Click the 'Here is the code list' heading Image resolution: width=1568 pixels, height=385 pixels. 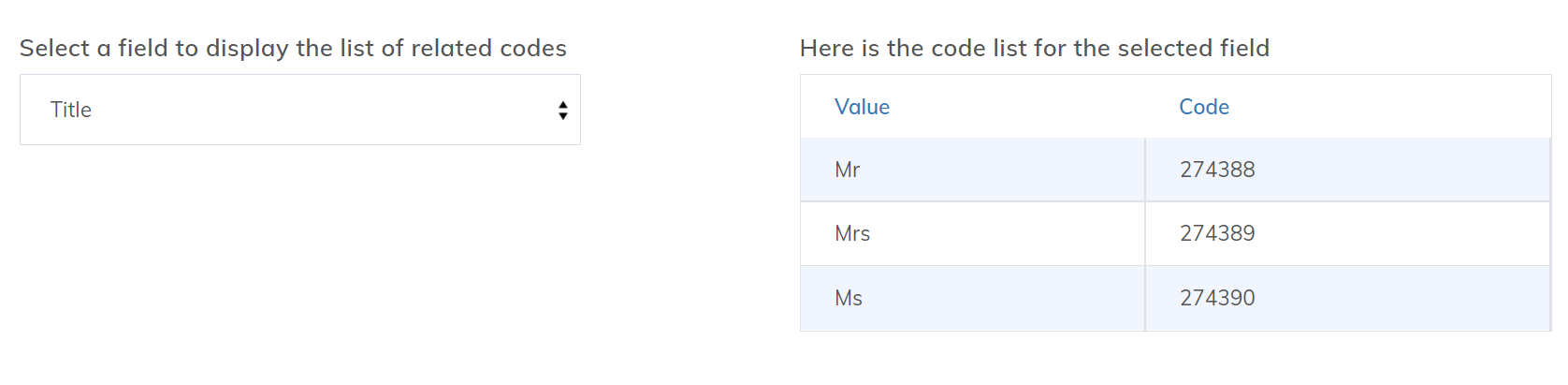coord(1034,48)
